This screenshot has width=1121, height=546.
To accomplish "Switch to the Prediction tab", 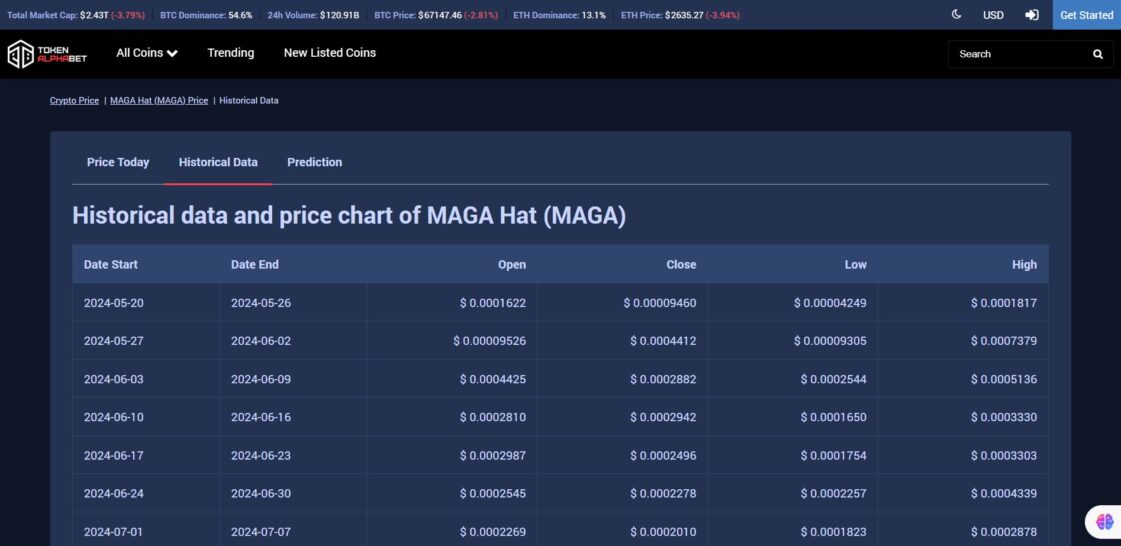I will coord(315,162).
